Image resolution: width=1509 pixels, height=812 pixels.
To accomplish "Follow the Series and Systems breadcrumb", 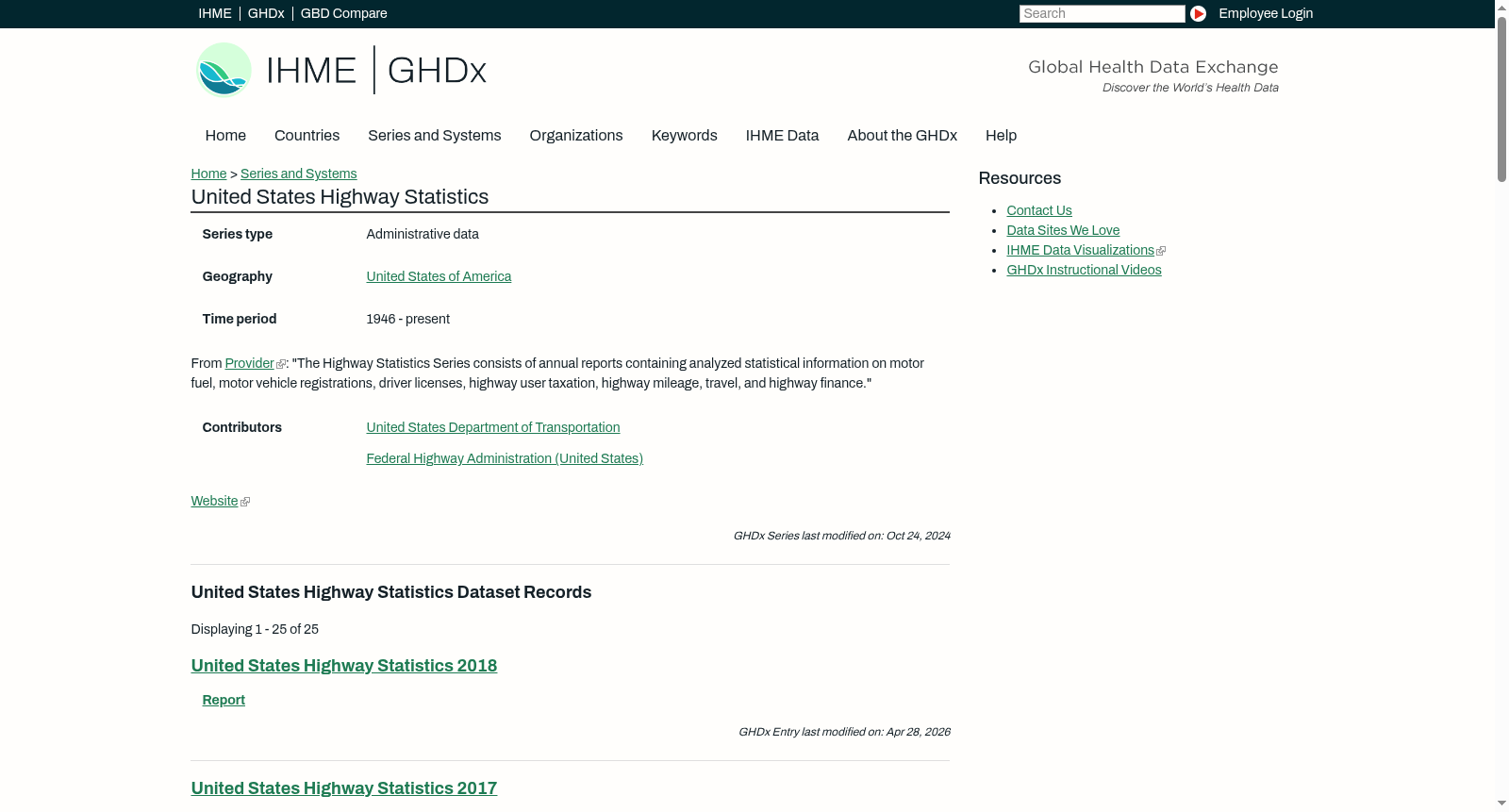I will pyautogui.click(x=298, y=174).
